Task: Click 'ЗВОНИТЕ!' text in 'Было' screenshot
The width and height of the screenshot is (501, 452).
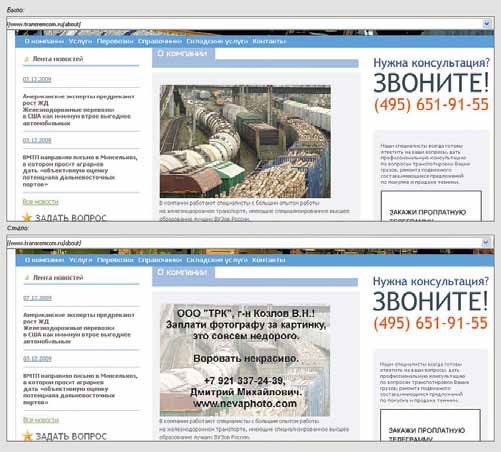Action: click(x=431, y=83)
